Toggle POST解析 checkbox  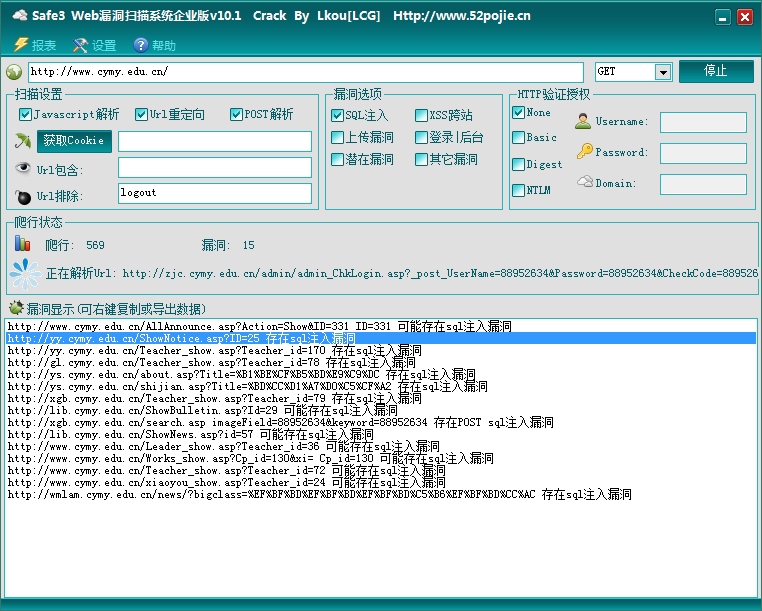[x=236, y=115]
